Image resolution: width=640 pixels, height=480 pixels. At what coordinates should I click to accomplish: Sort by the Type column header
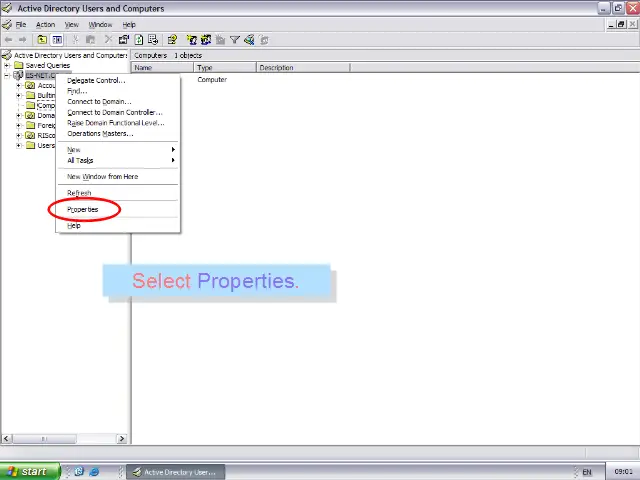tap(225, 68)
